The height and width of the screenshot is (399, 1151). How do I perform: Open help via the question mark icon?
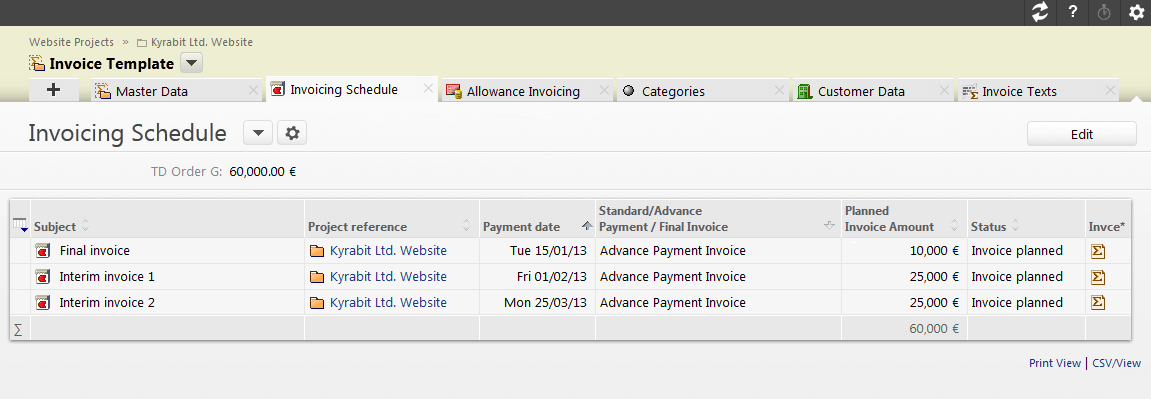pos(1072,12)
